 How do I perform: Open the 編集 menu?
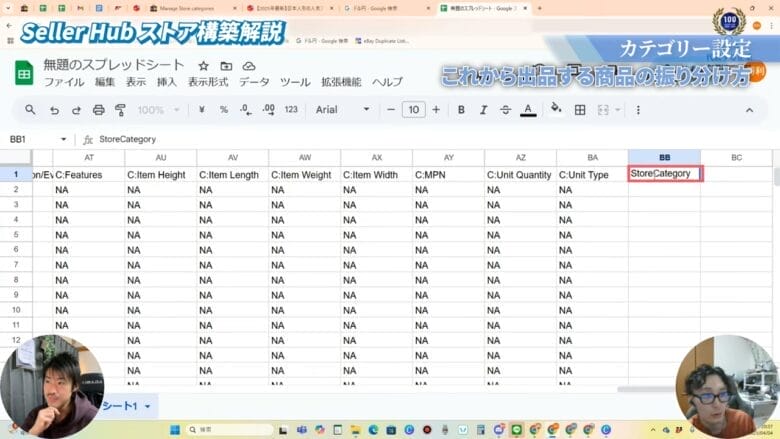[104, 82]
